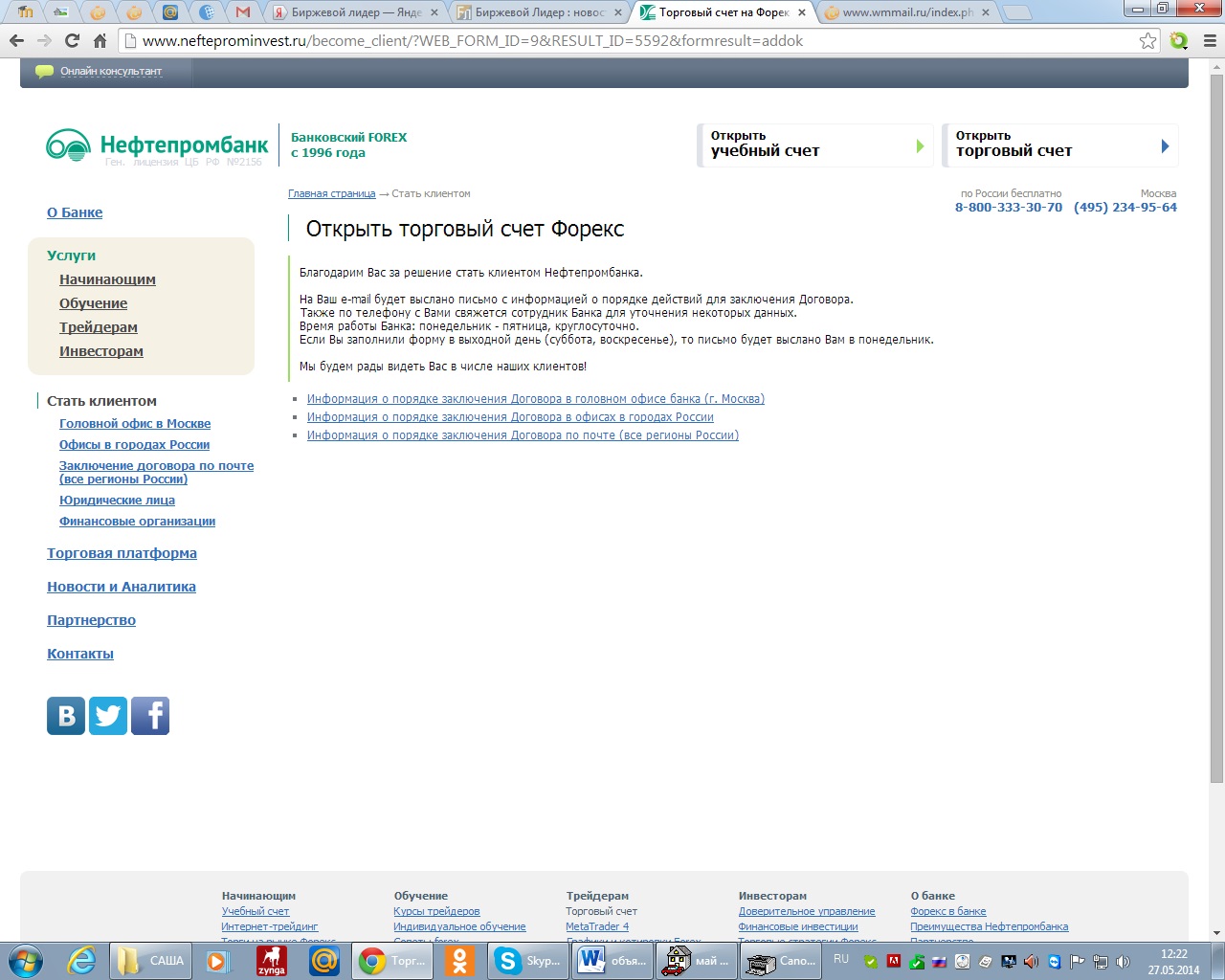Close the www.wmmail.ru tab
1225x980 pixels.
985,12
